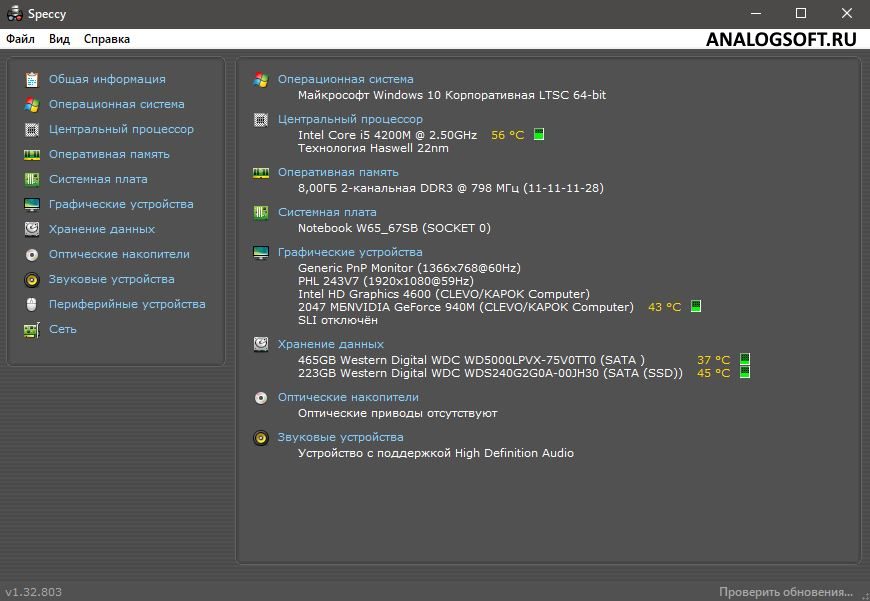870x601 pixels.
Task: Click the storage icon beside Хранение данных heading
Action: (x=261, y=344)
